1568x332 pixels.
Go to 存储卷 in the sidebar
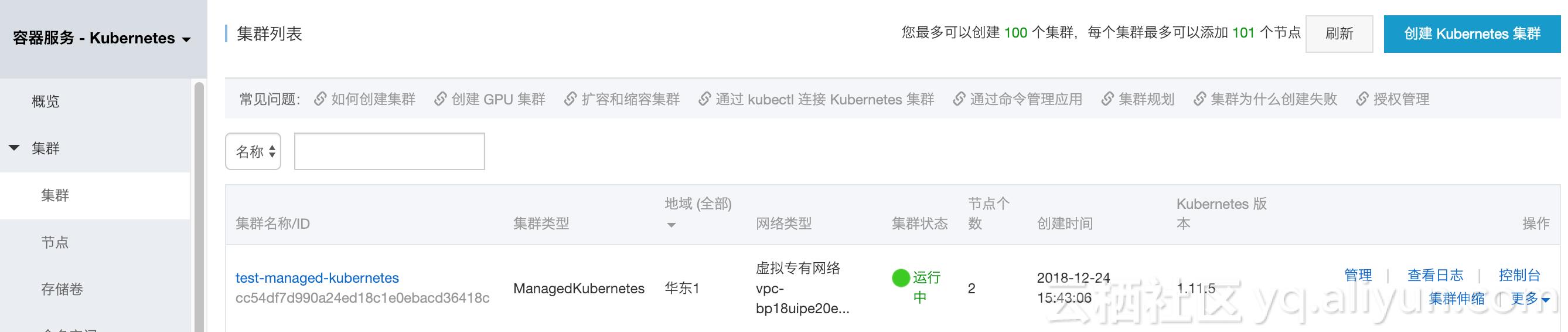[x=62, y=289]
